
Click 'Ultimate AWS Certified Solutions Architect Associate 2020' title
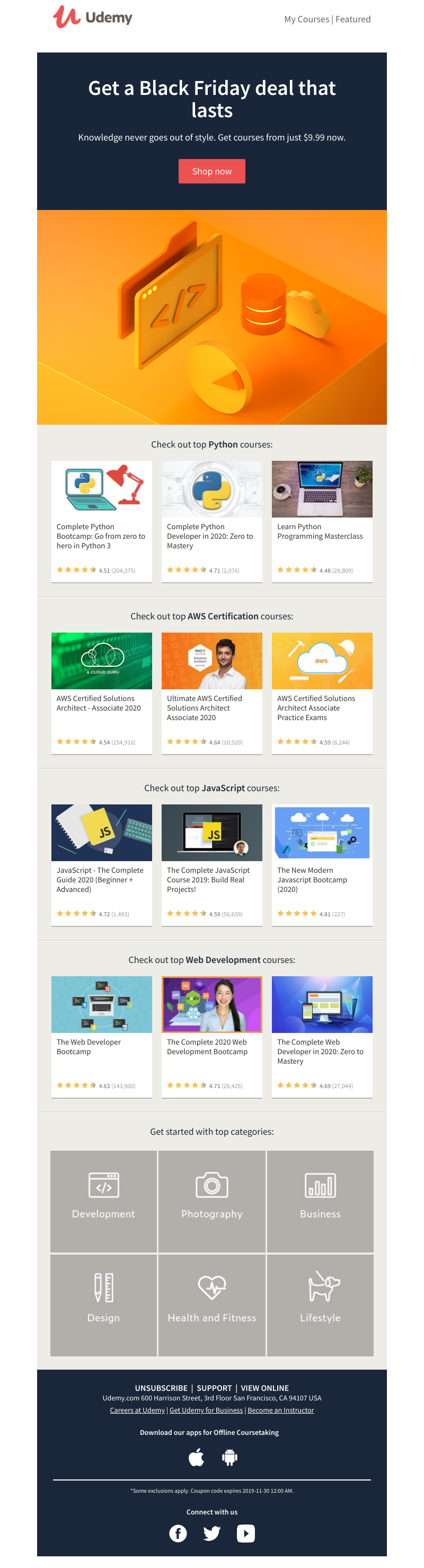coord(205,708)
